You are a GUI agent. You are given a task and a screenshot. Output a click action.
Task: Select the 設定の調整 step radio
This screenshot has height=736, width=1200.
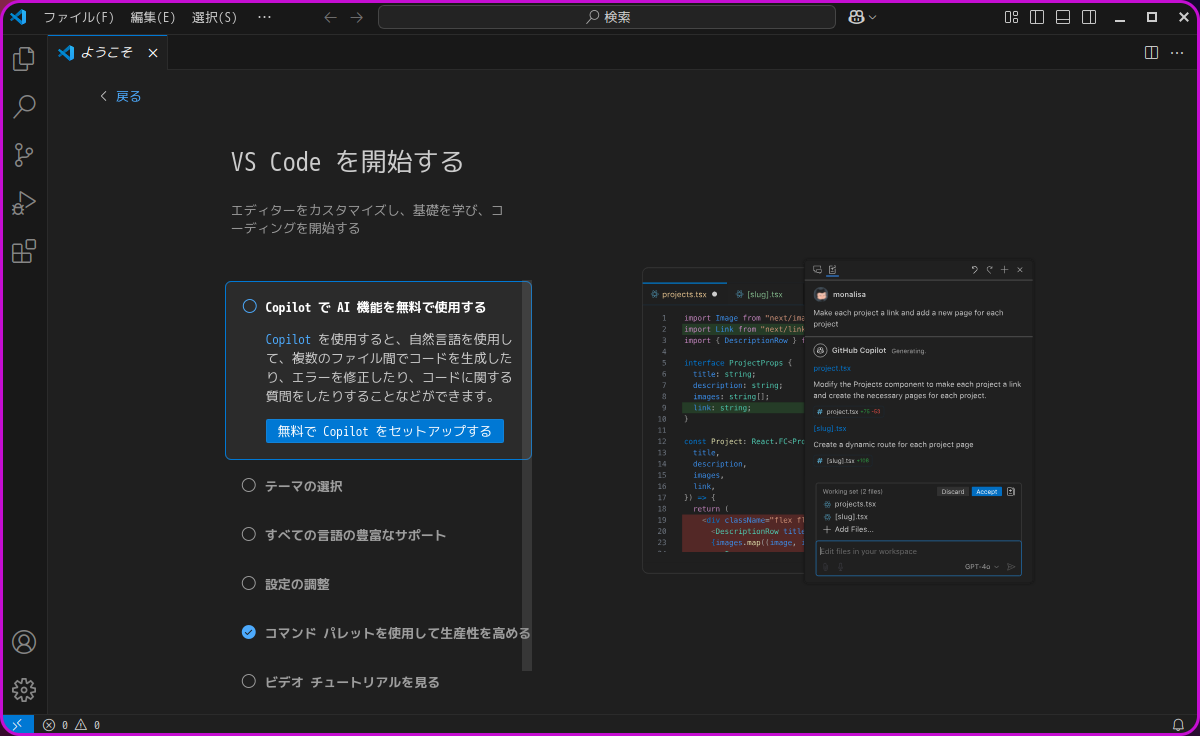pos(249,583)
